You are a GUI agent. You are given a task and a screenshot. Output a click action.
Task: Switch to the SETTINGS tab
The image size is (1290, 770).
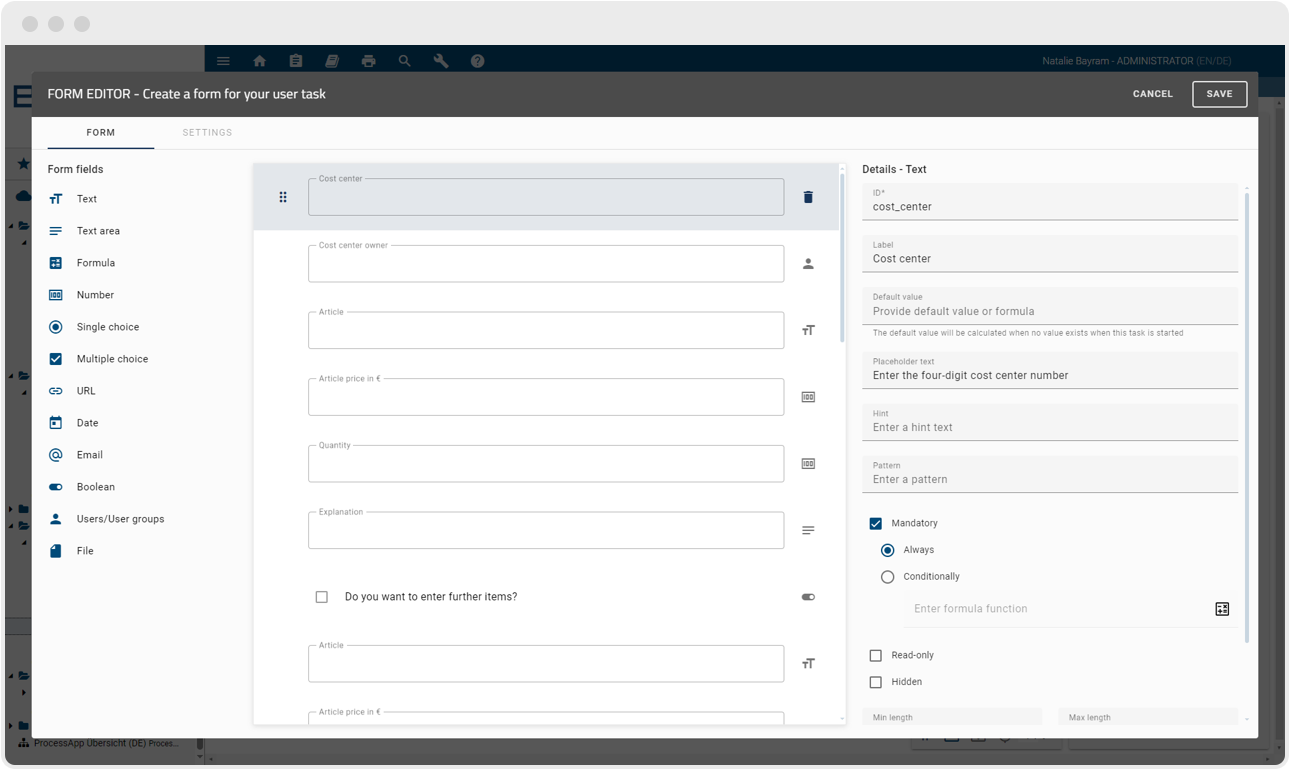(207, 133)
